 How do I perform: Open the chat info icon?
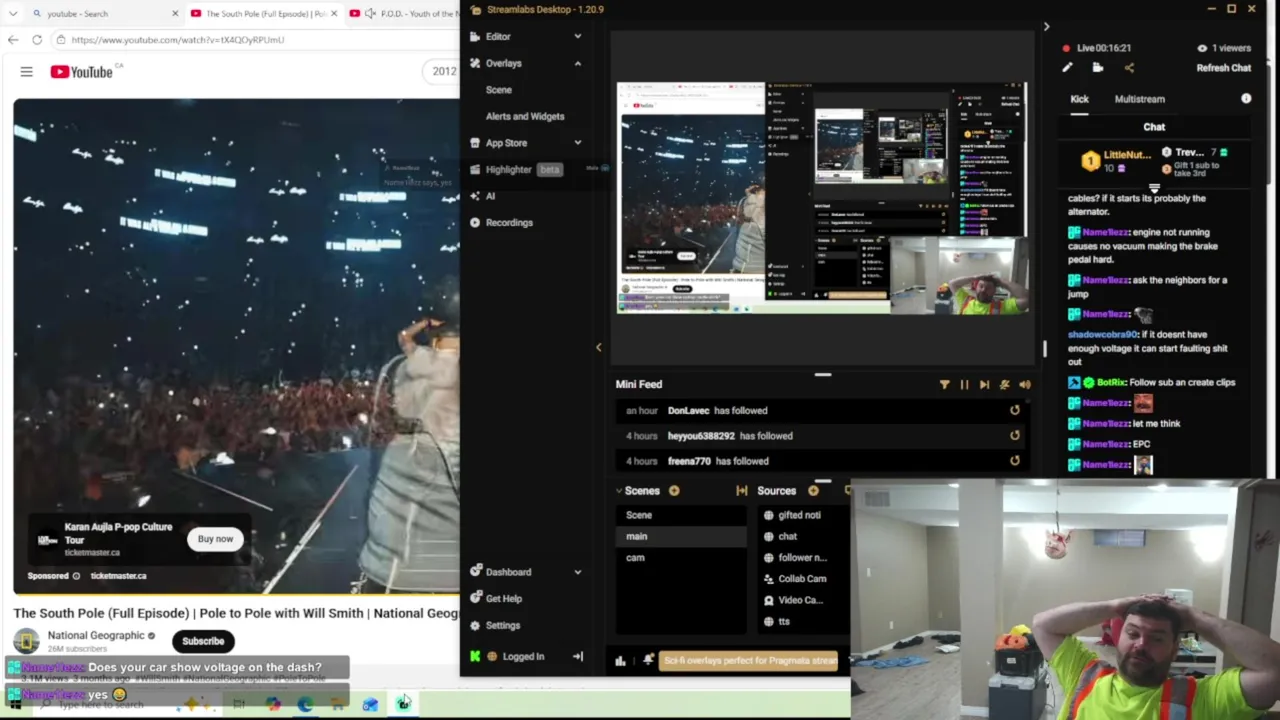[x=1246, y=99]
